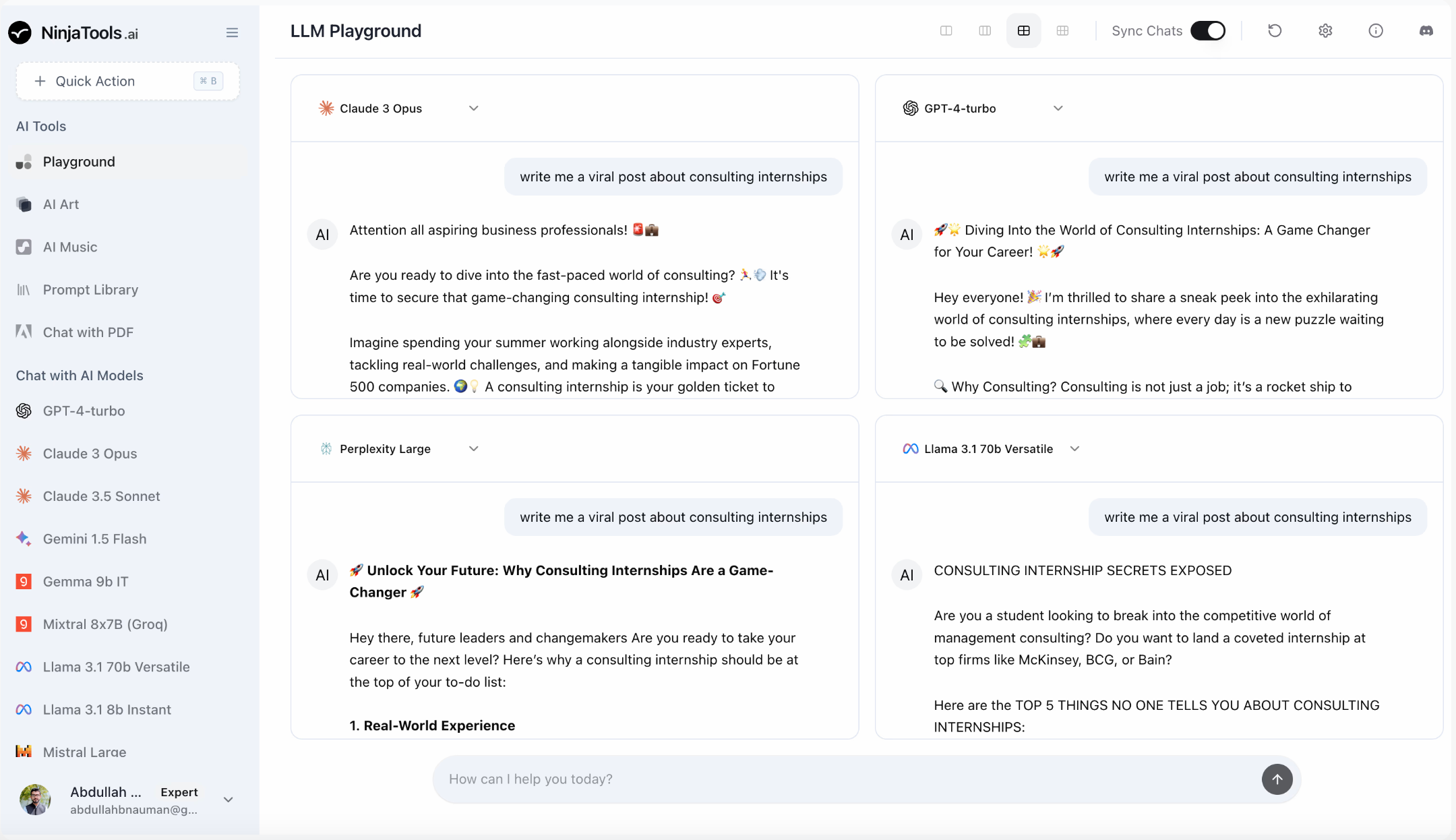
Task: Click the AI avatar in Llama panel
Action: point(907,575)
